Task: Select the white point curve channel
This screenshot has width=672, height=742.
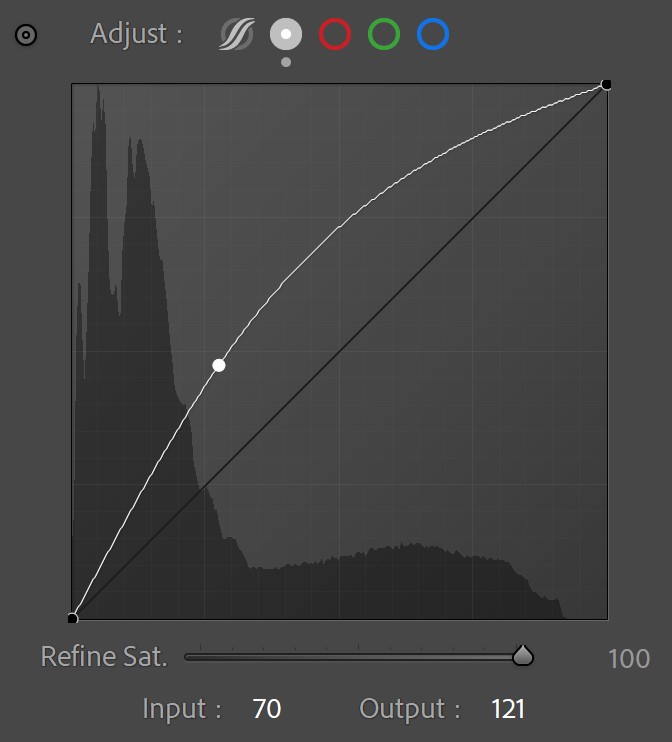Action: [x=286, y=35]
